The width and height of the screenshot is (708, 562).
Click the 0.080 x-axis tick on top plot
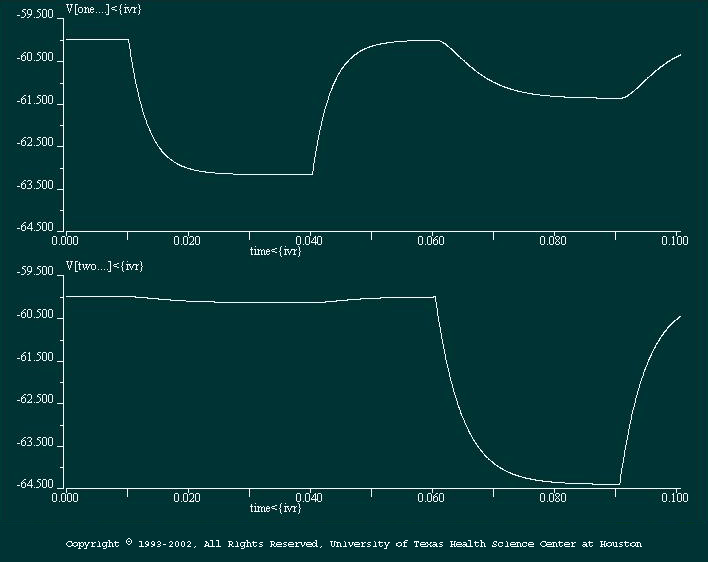pos(553,241)
